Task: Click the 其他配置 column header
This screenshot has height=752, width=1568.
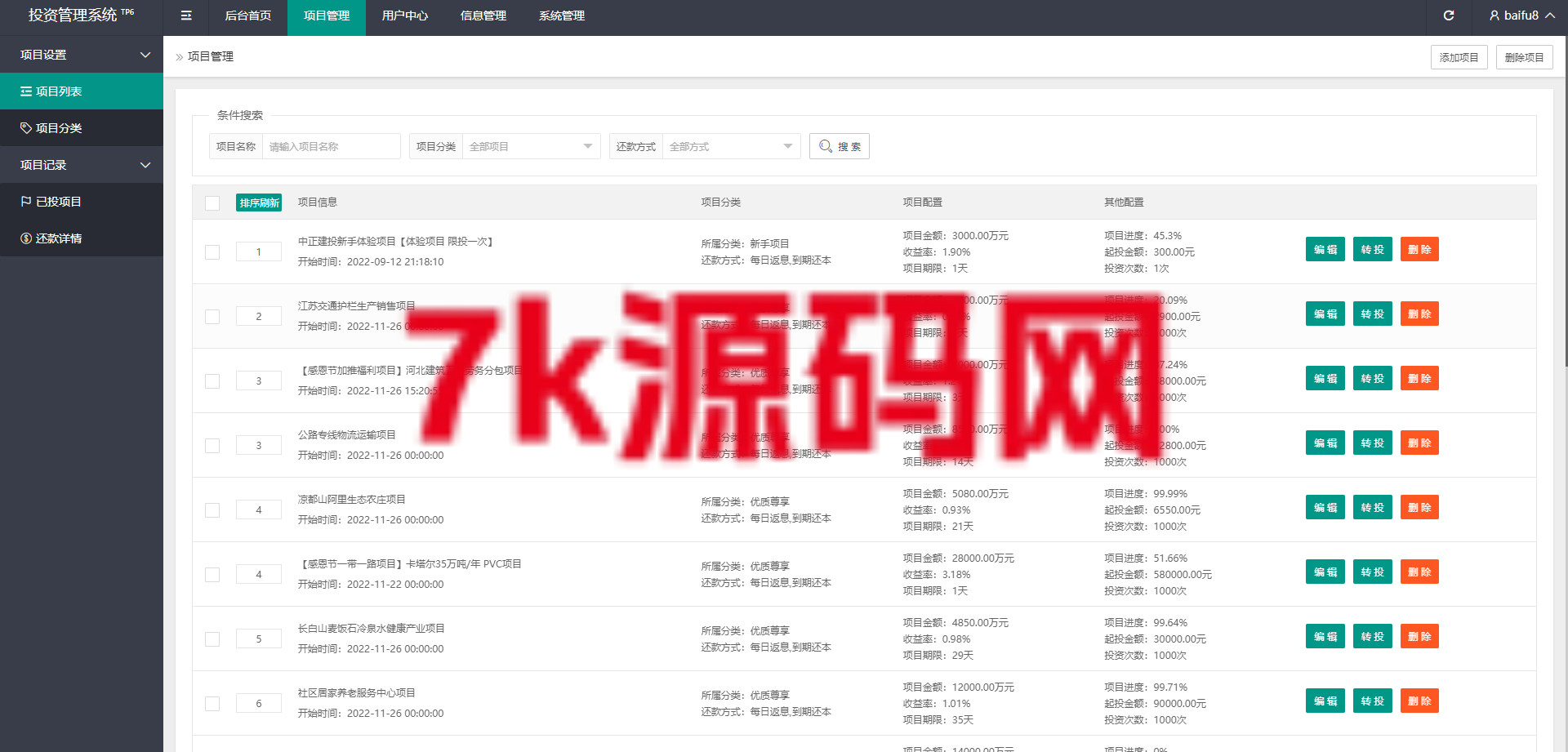Action: pos(1125,202)
